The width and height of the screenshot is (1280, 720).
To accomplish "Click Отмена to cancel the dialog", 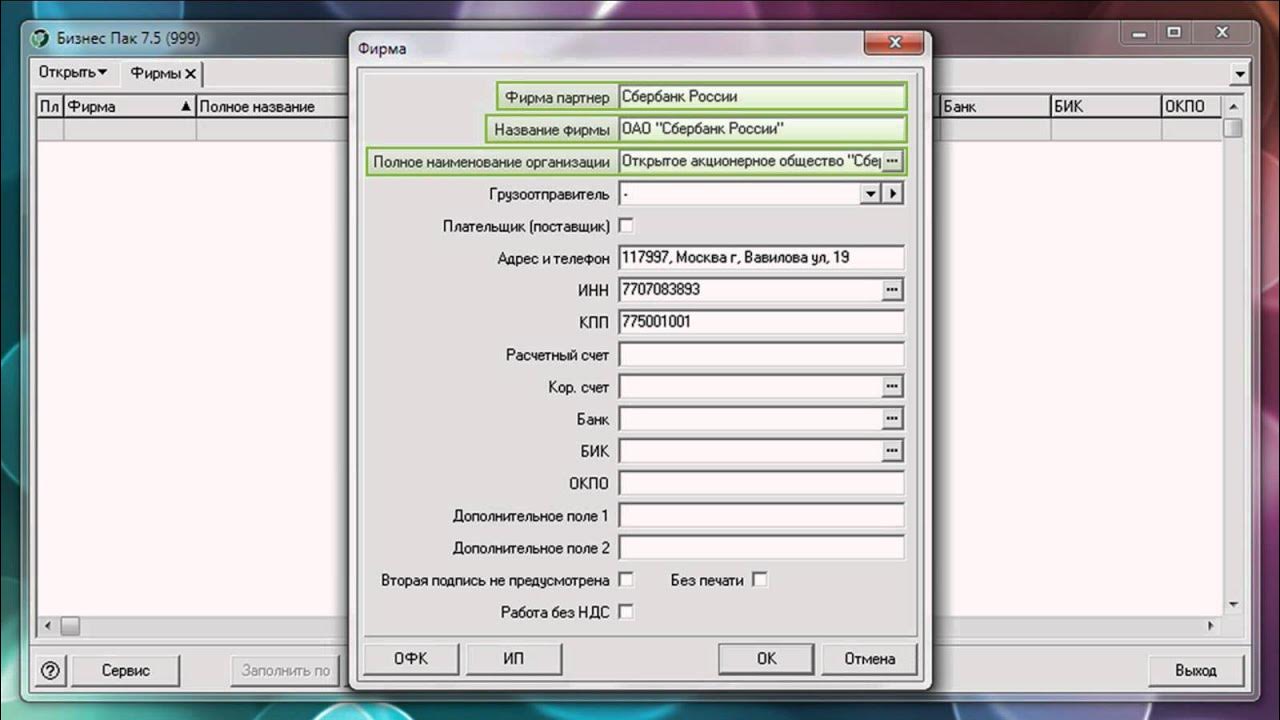I will 869,658.
